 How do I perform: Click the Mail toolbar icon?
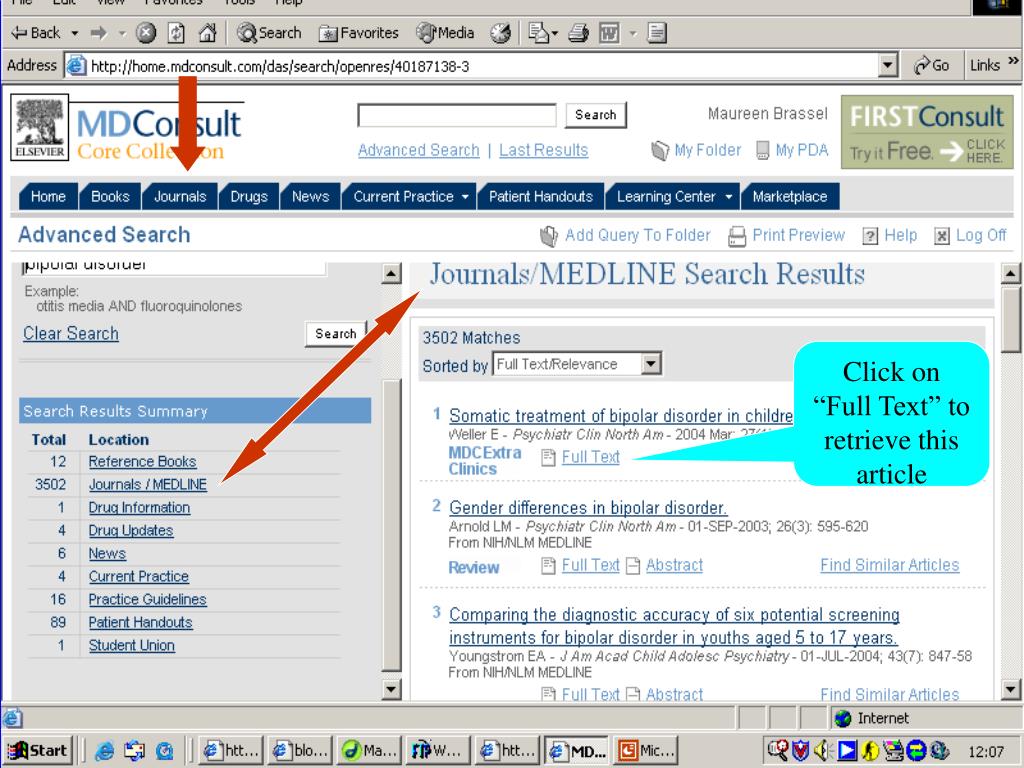click(x=539, y=33)
